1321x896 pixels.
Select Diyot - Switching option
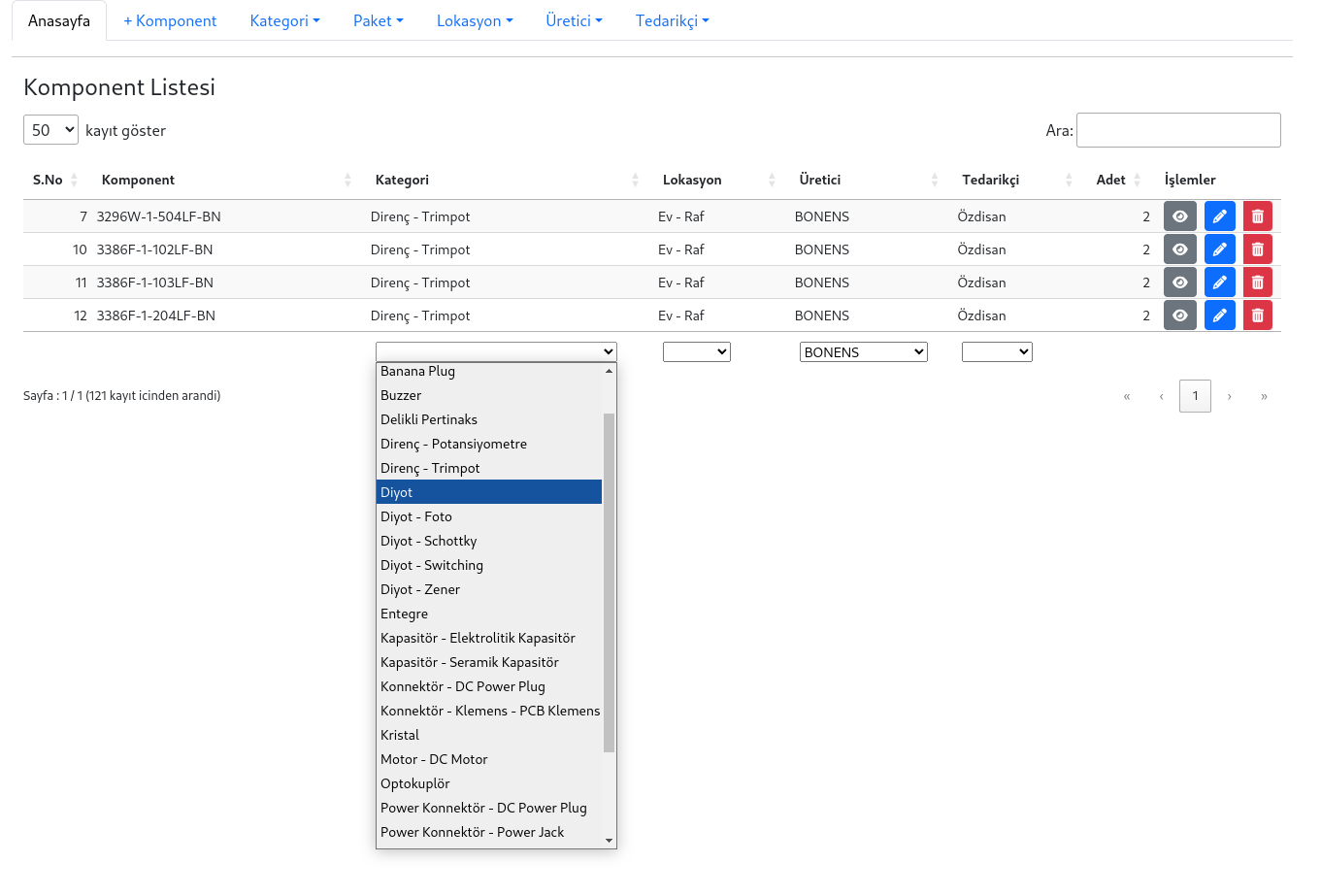coord(489,565)
